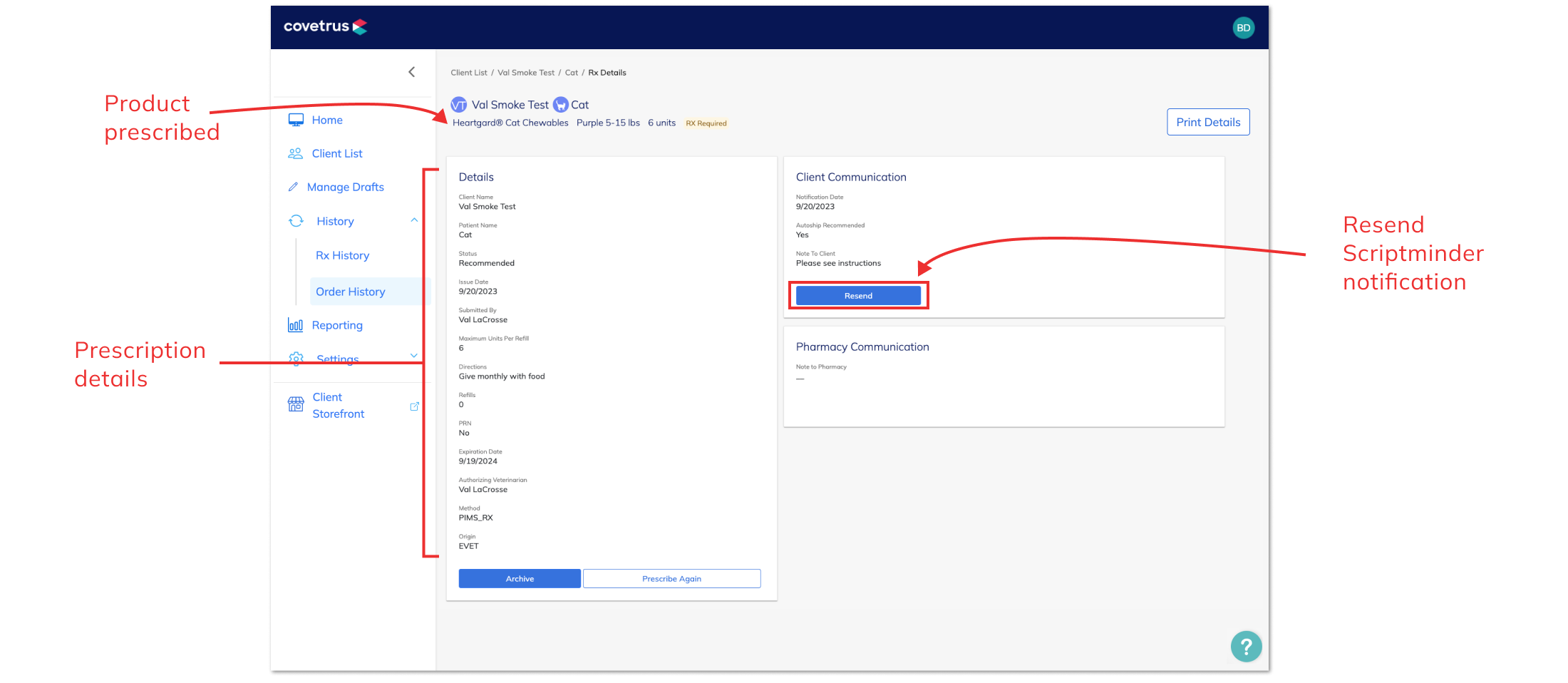
Task: Go to Client List breadcrumb link
Action: click(x=468, y=73)
